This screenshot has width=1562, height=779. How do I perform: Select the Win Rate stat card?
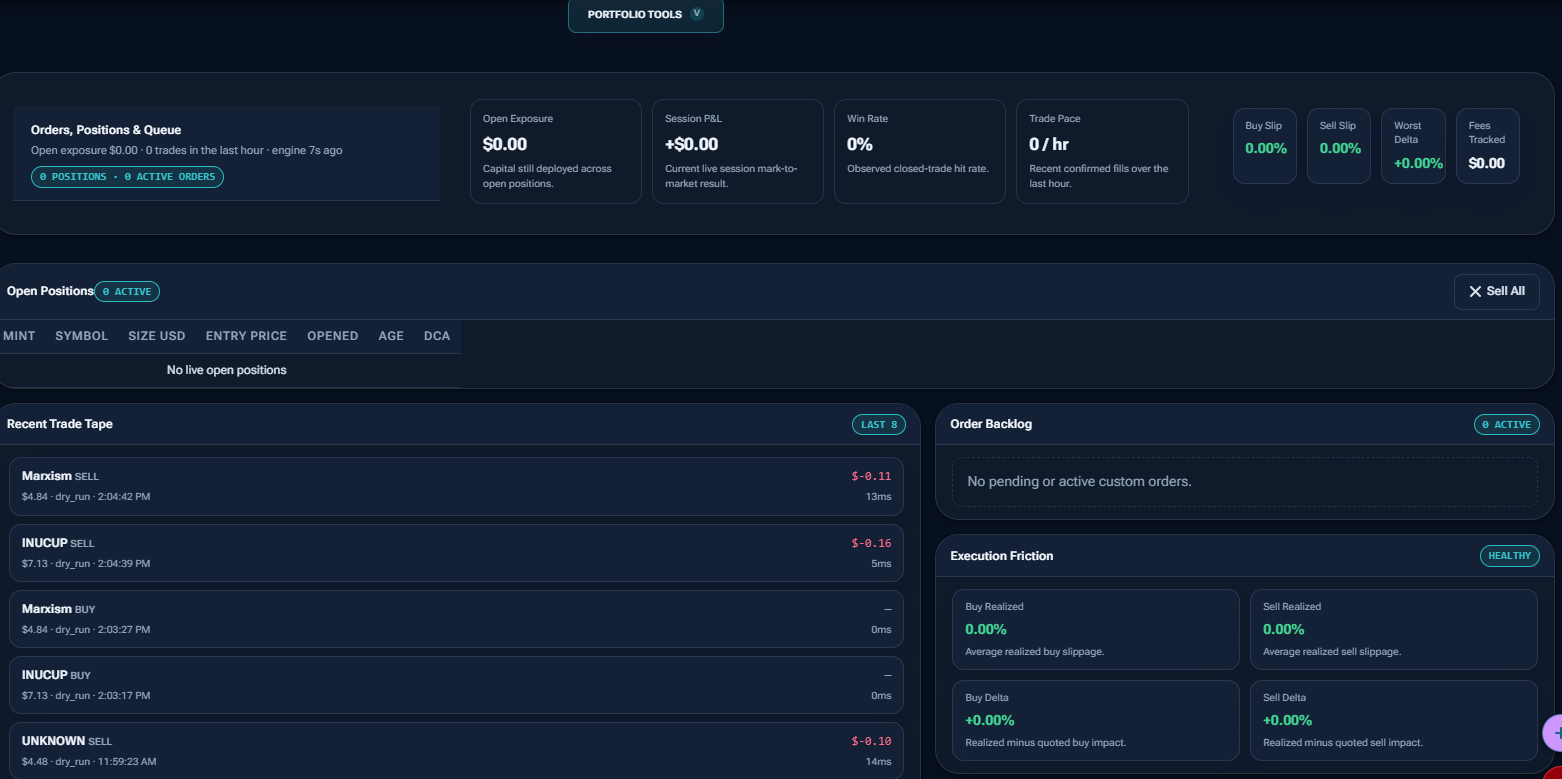(x=919, y=151)
